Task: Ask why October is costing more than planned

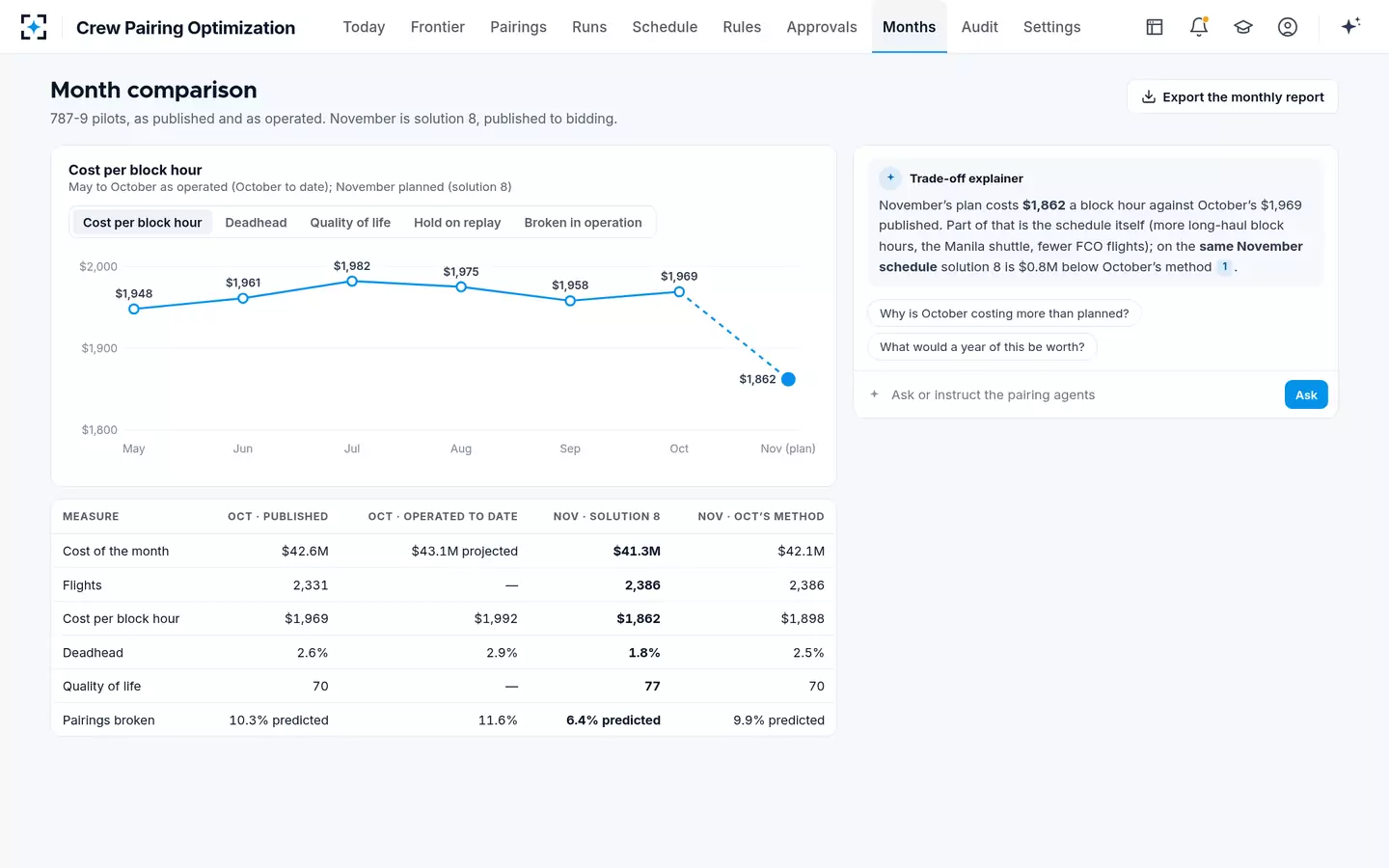Action: pyautogui.click(x=1004, y=313)
